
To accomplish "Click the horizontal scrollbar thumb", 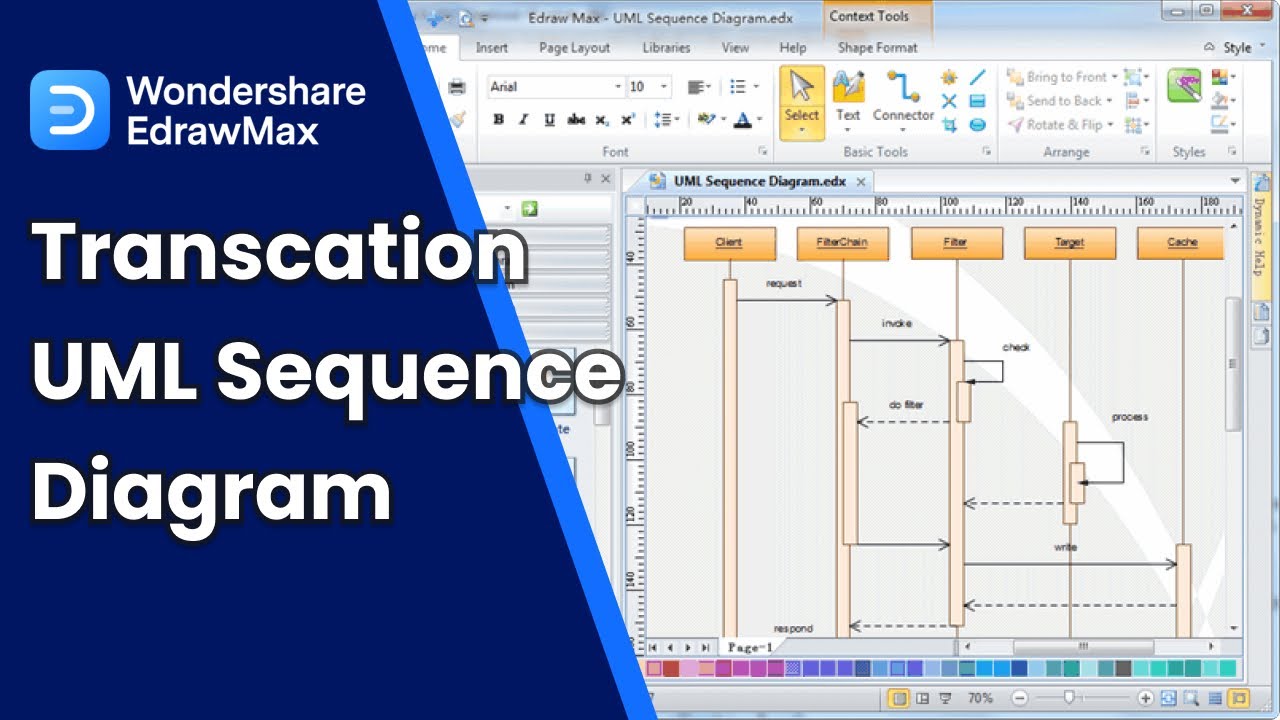I will click(1083, 648).
